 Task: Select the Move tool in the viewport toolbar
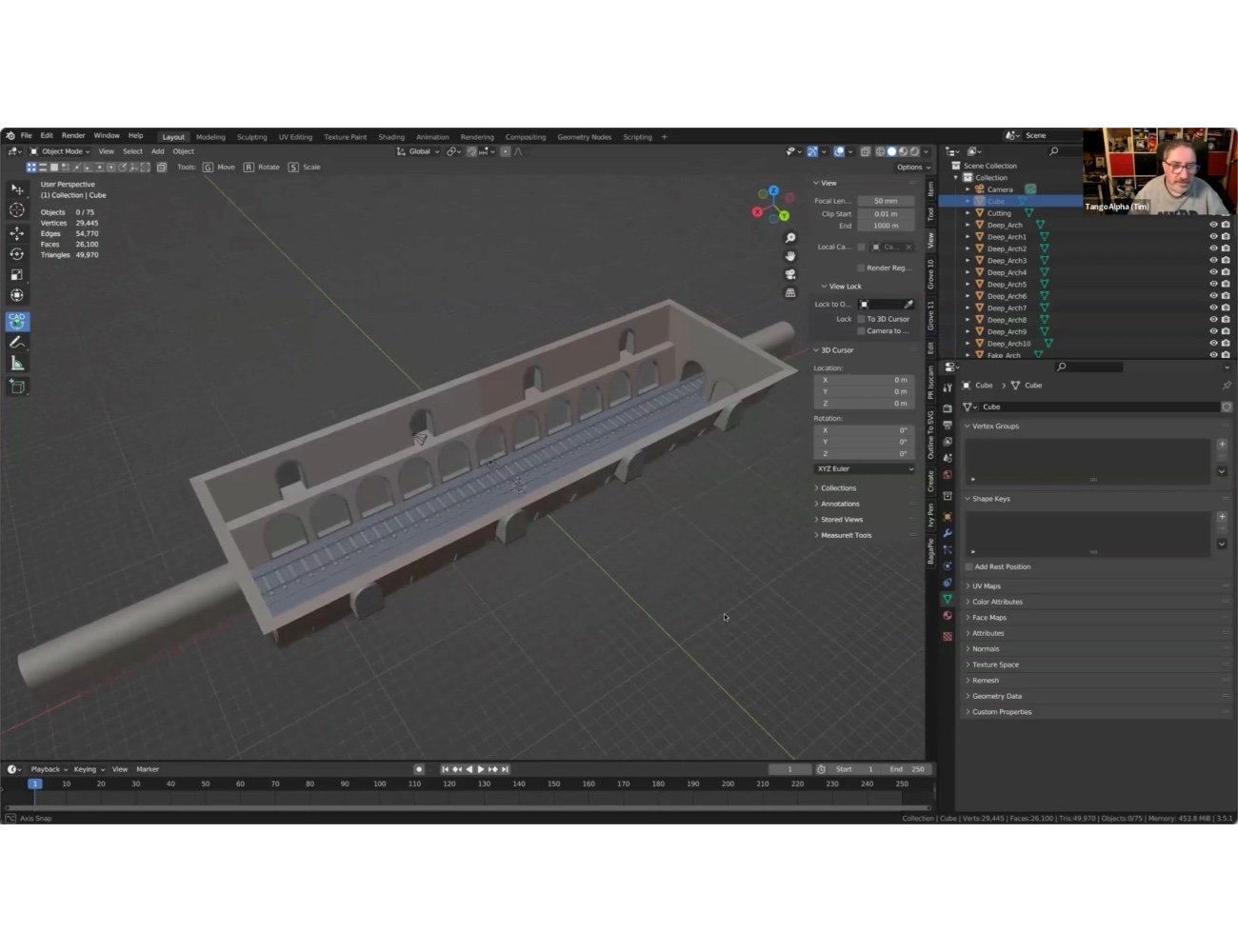coord(17,232)
